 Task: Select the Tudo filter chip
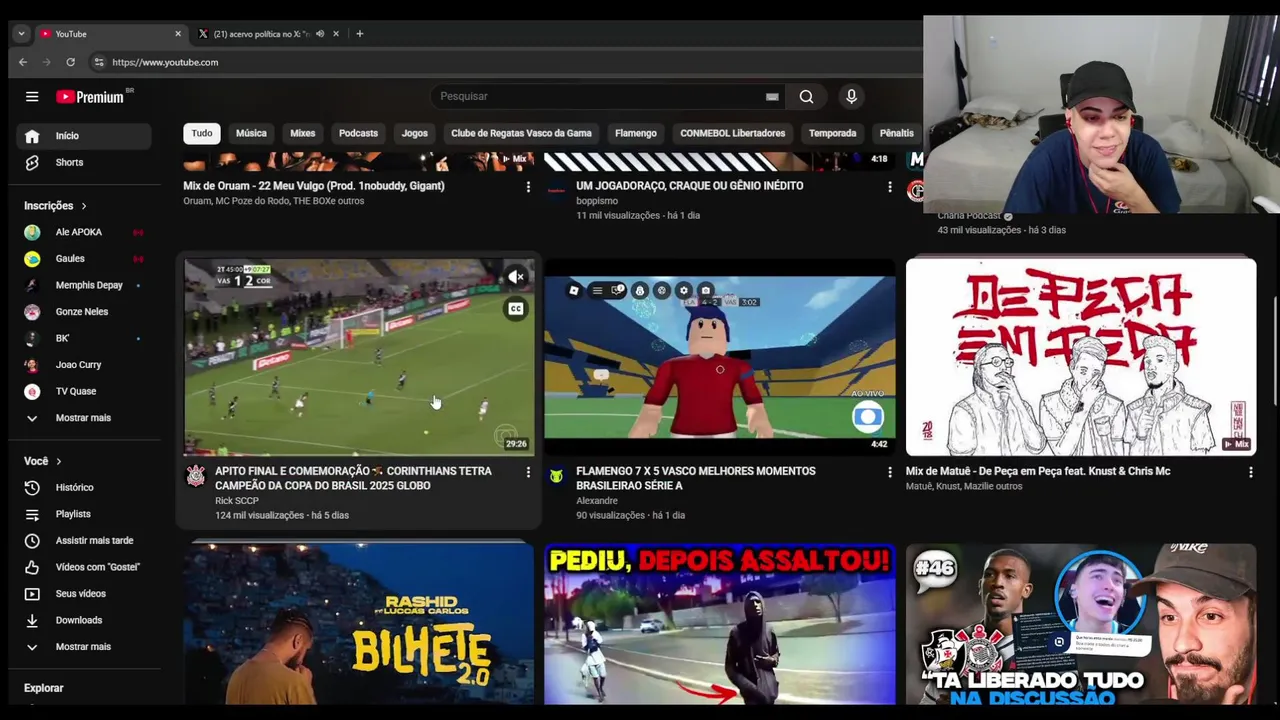pos(202,133)
